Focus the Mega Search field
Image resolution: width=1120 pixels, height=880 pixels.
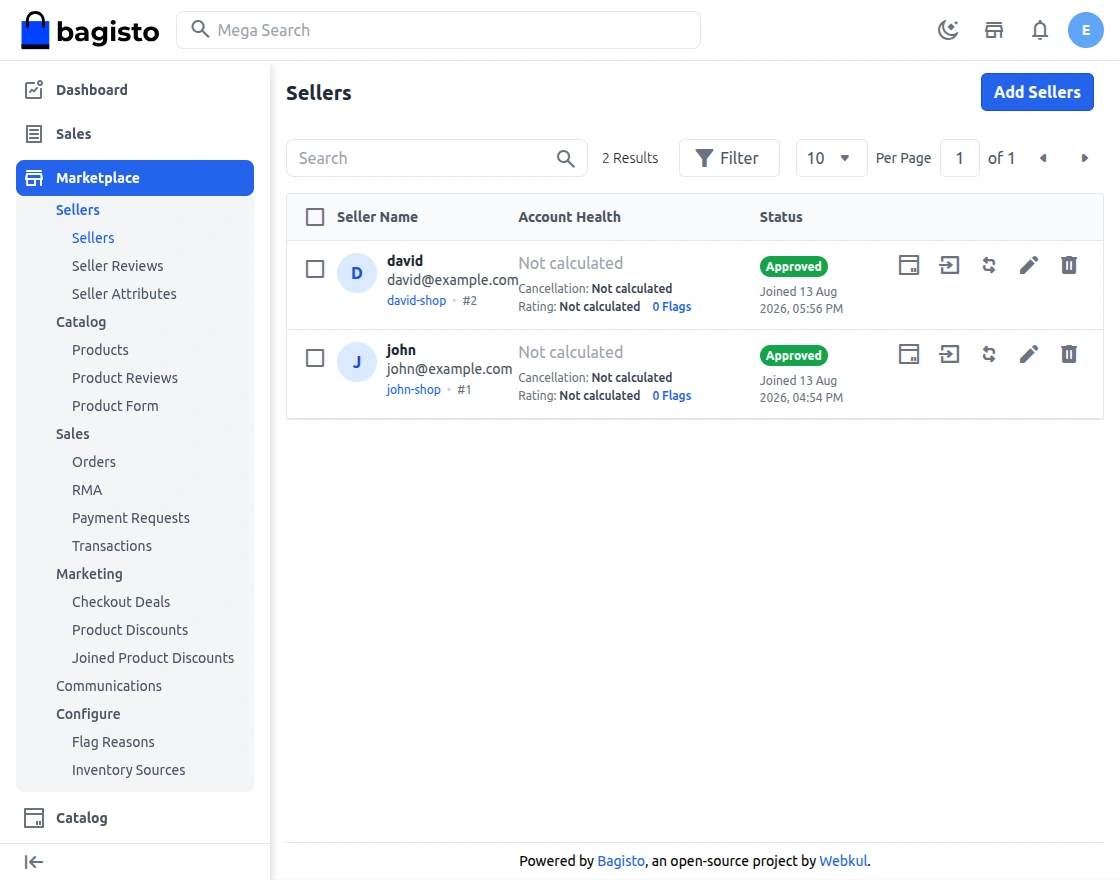(439, 30)
